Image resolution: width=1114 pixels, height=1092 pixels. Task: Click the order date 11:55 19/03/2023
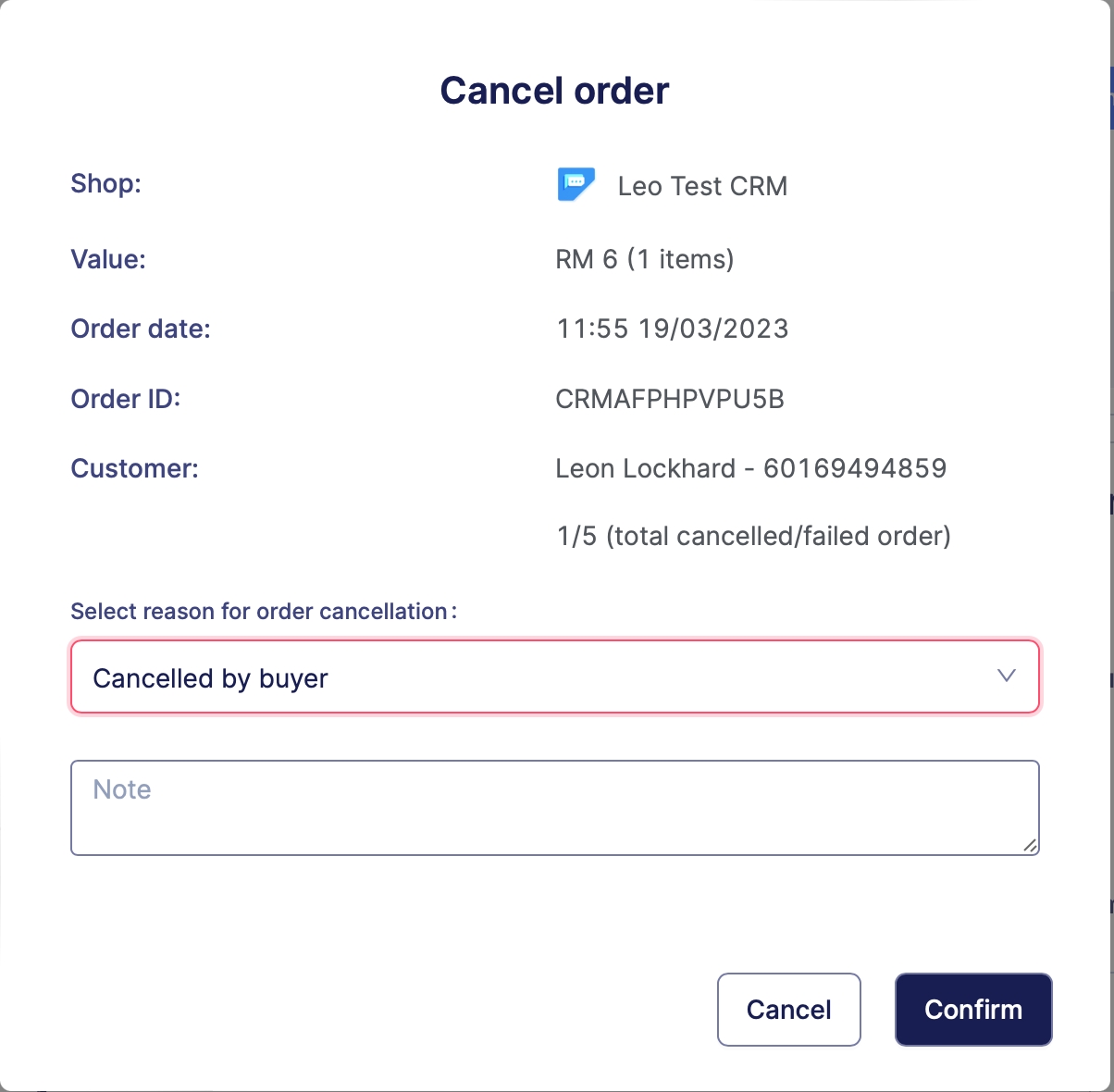(x=672, y=329)
